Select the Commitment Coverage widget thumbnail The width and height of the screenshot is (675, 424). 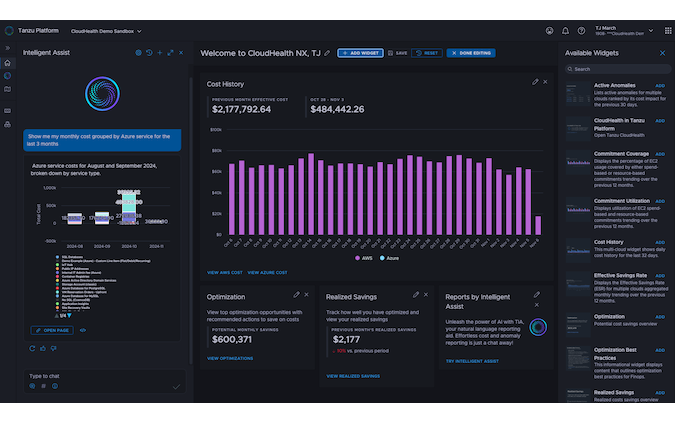click(578, 162)
